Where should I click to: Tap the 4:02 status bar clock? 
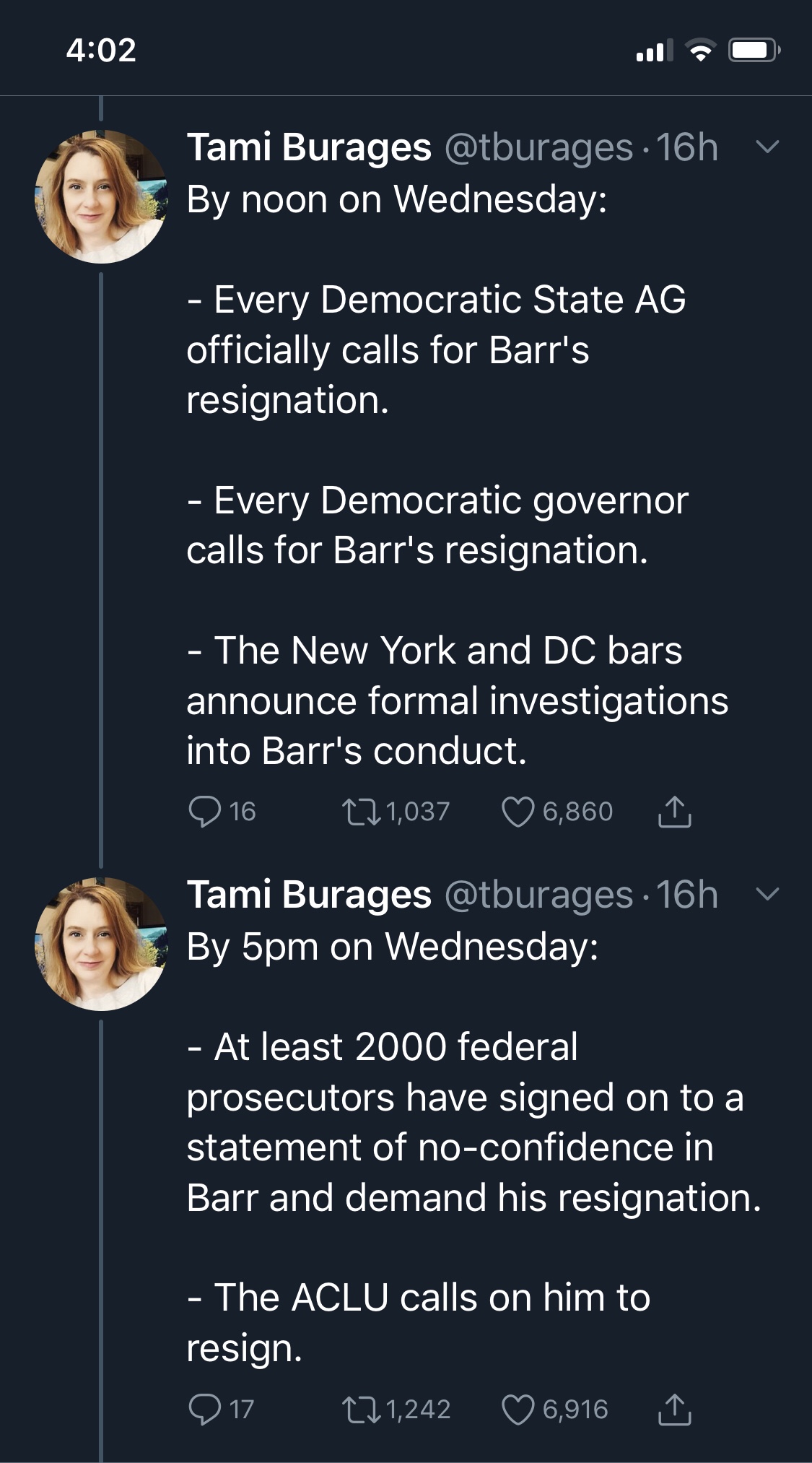coord(101,50)
